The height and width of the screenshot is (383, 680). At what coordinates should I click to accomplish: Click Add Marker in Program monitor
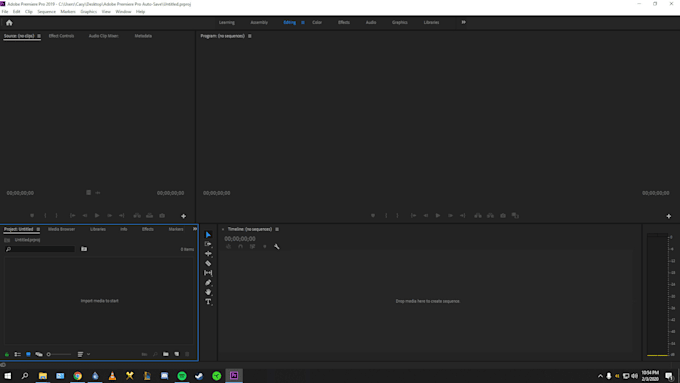(x=373, y=216)
